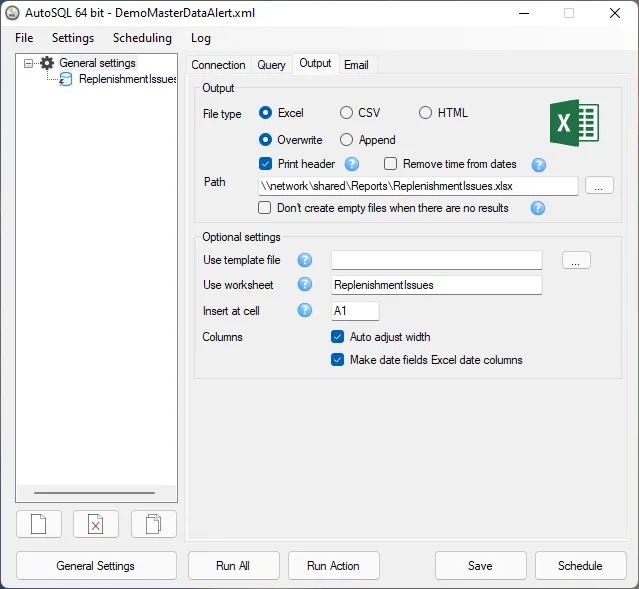Tick Don't create empty files checkbox

[264, 208]
